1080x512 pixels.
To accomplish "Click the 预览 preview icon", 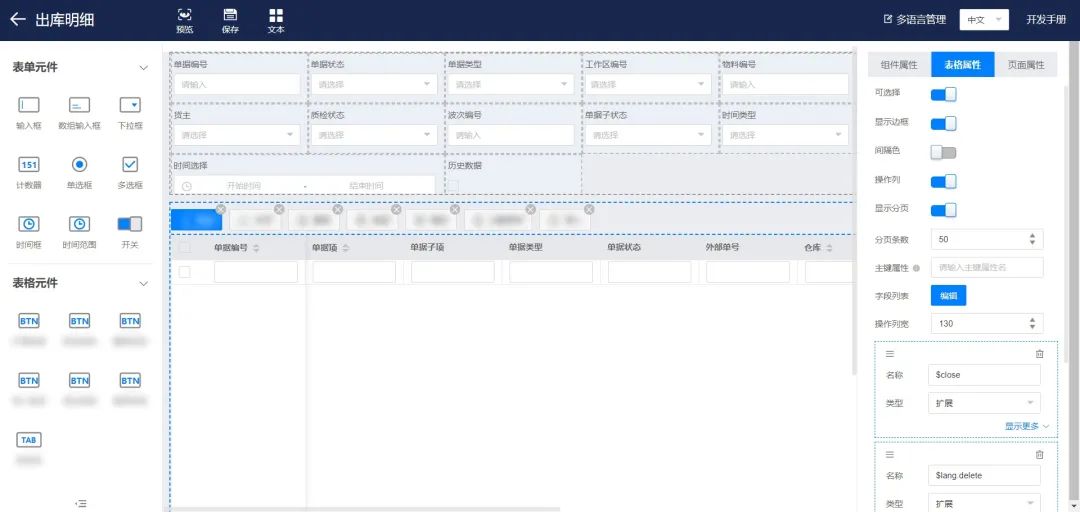I will (184, 15).
